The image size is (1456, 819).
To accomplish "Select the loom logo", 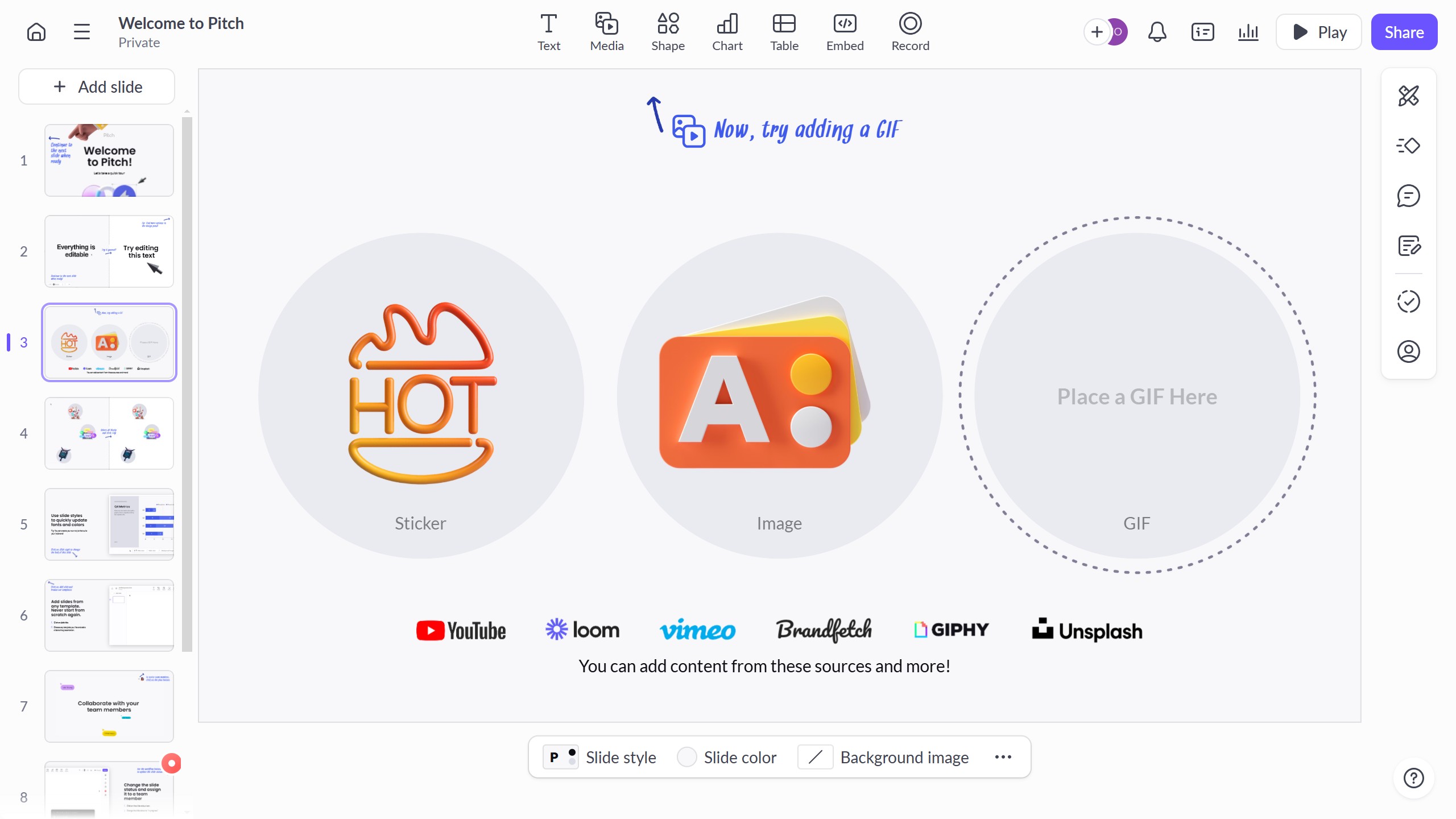I will pos(582,630).
